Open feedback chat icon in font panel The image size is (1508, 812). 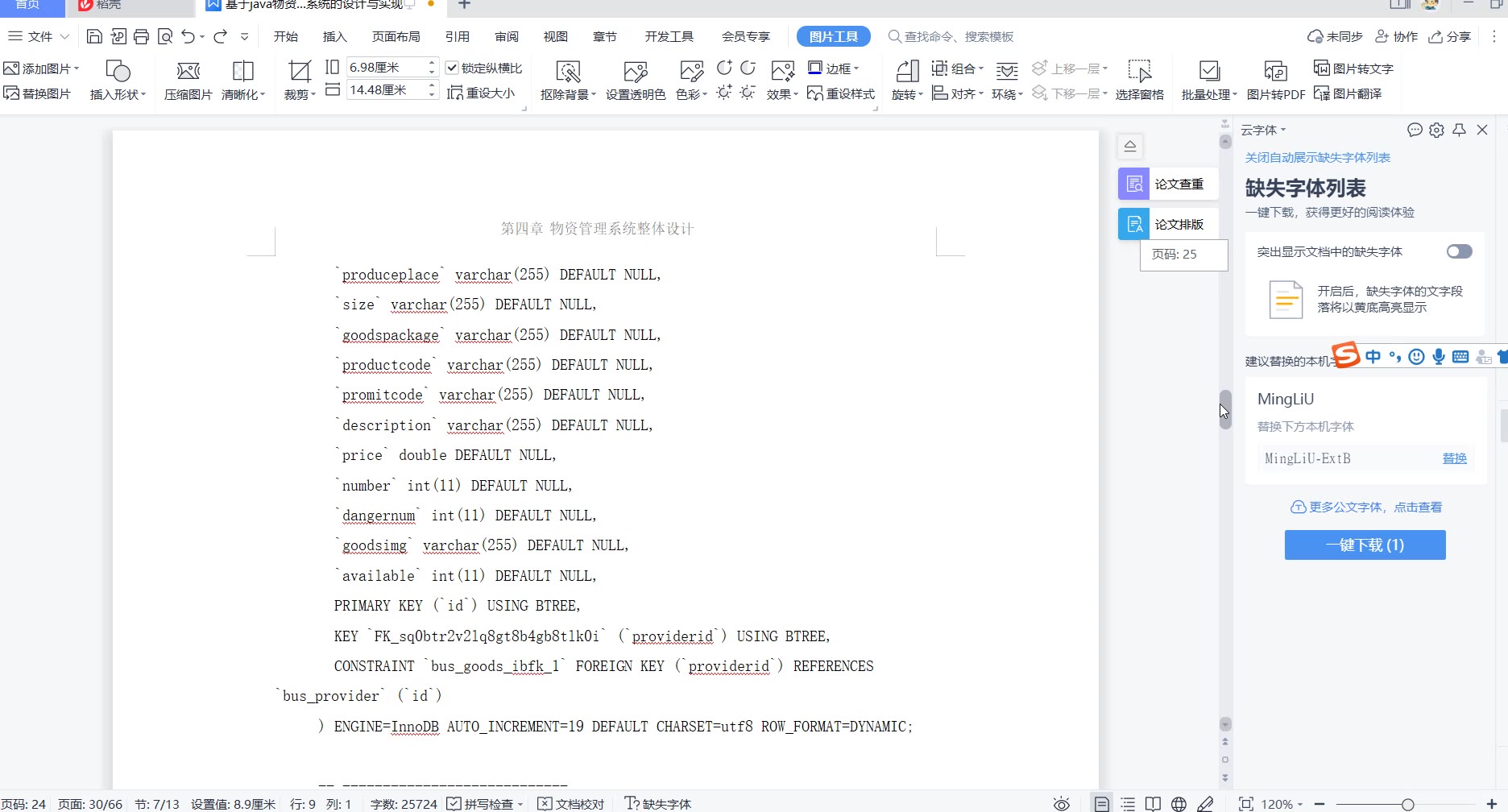click(1415, 130)
